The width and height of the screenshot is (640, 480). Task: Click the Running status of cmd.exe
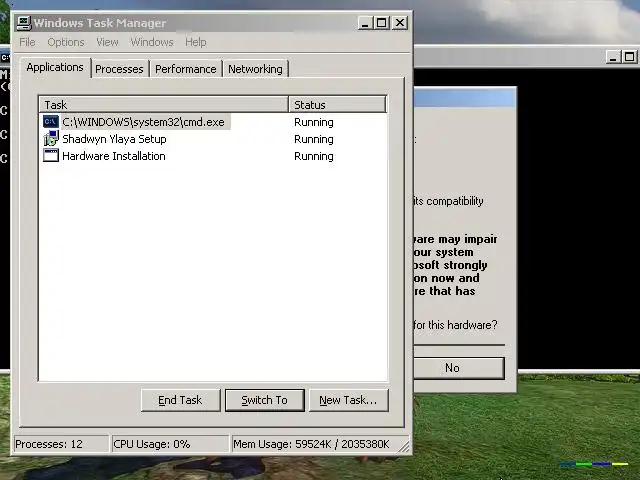314,122
